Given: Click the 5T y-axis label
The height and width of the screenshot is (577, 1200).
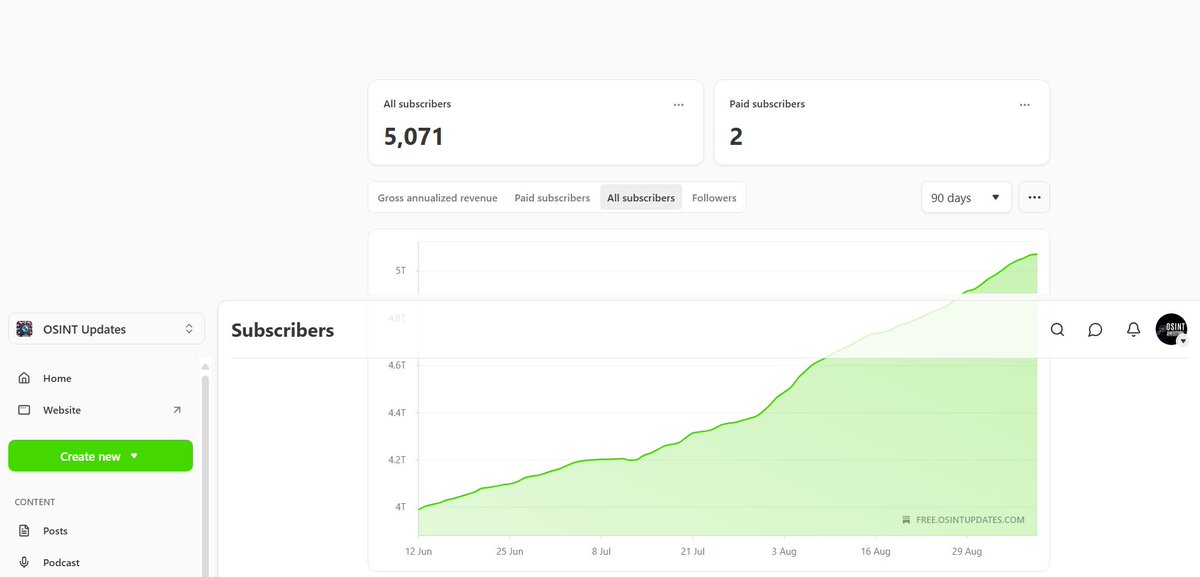Looking at the screenshot, I should coord(401,270).
